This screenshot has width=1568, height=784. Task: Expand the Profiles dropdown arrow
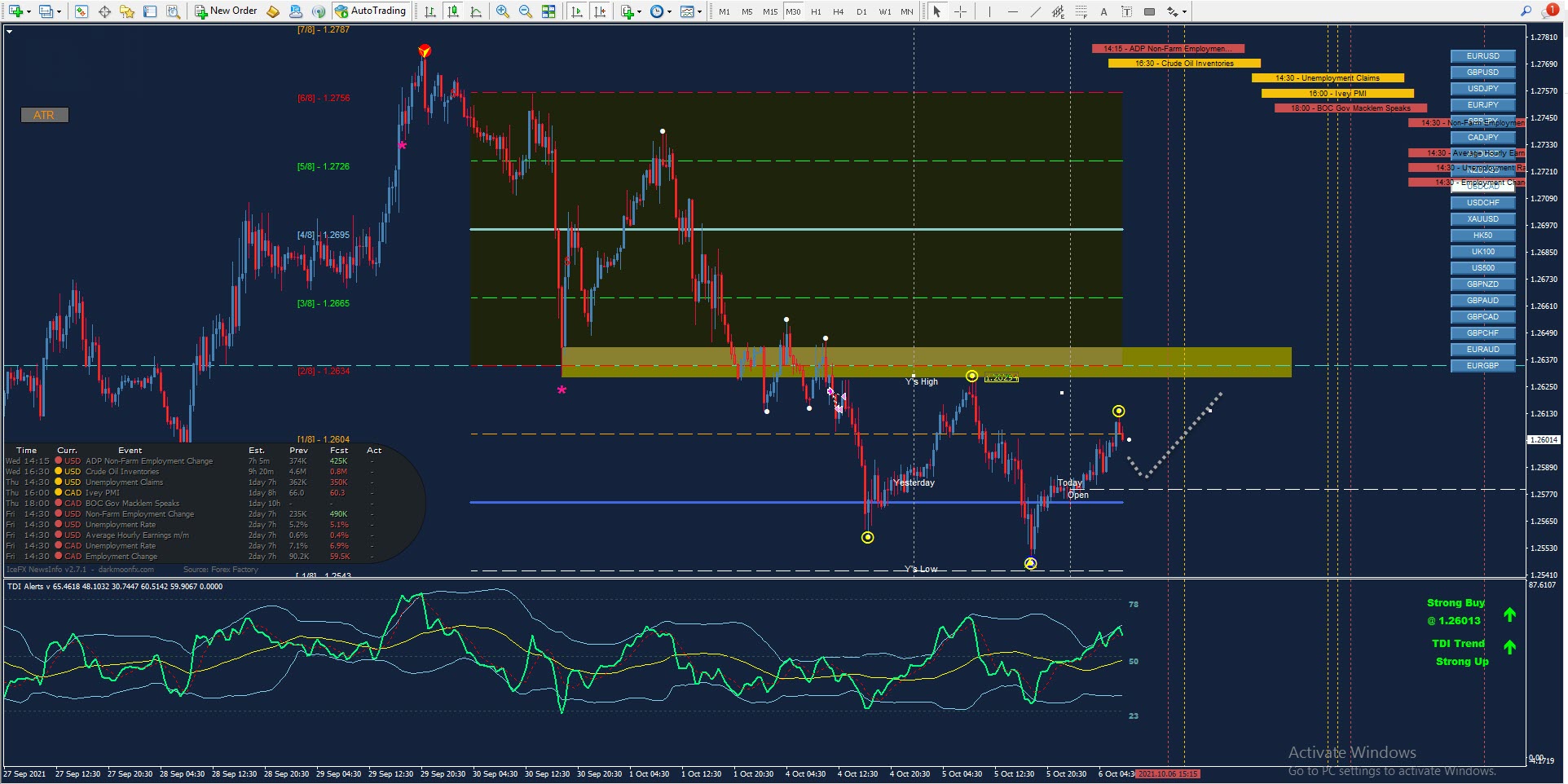[59, 11]
